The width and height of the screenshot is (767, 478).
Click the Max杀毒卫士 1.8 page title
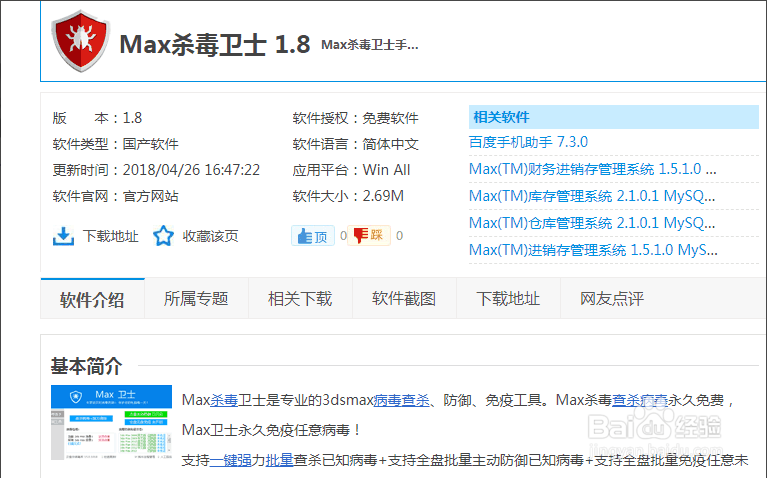(x=215, y=45)
